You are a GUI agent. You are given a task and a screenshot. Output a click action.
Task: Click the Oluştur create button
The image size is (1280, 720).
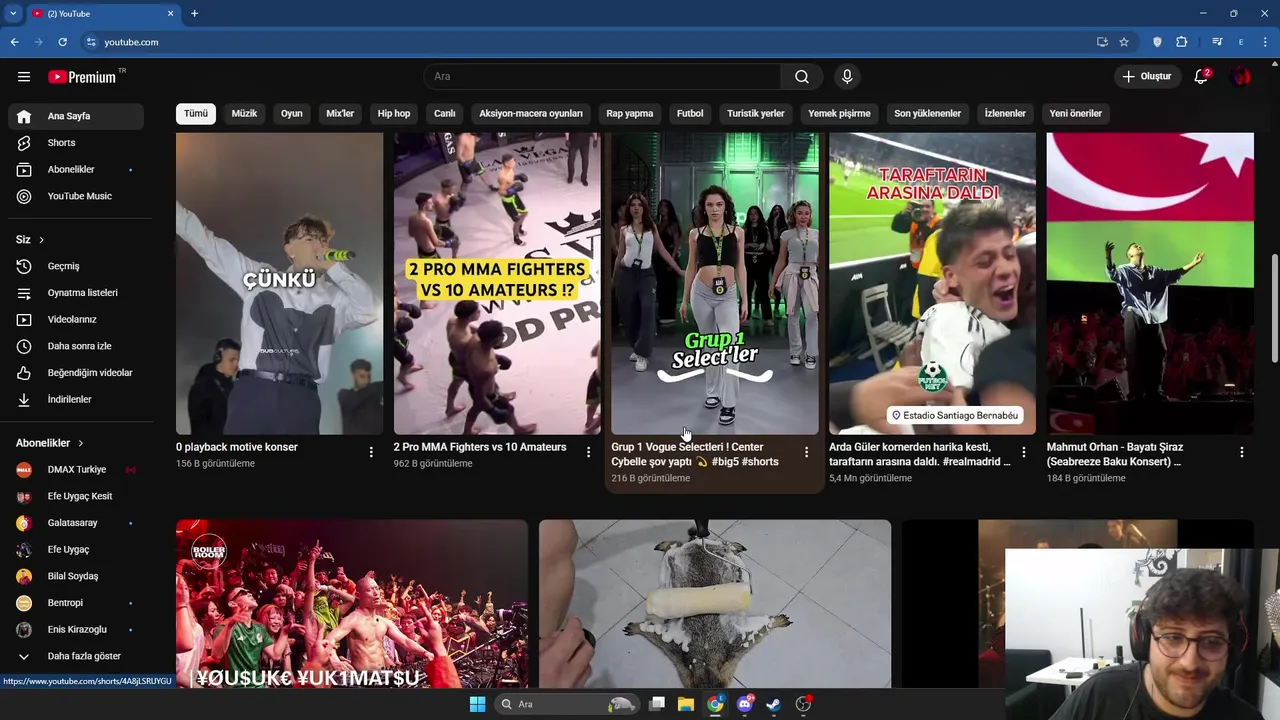click(1147, 77)
